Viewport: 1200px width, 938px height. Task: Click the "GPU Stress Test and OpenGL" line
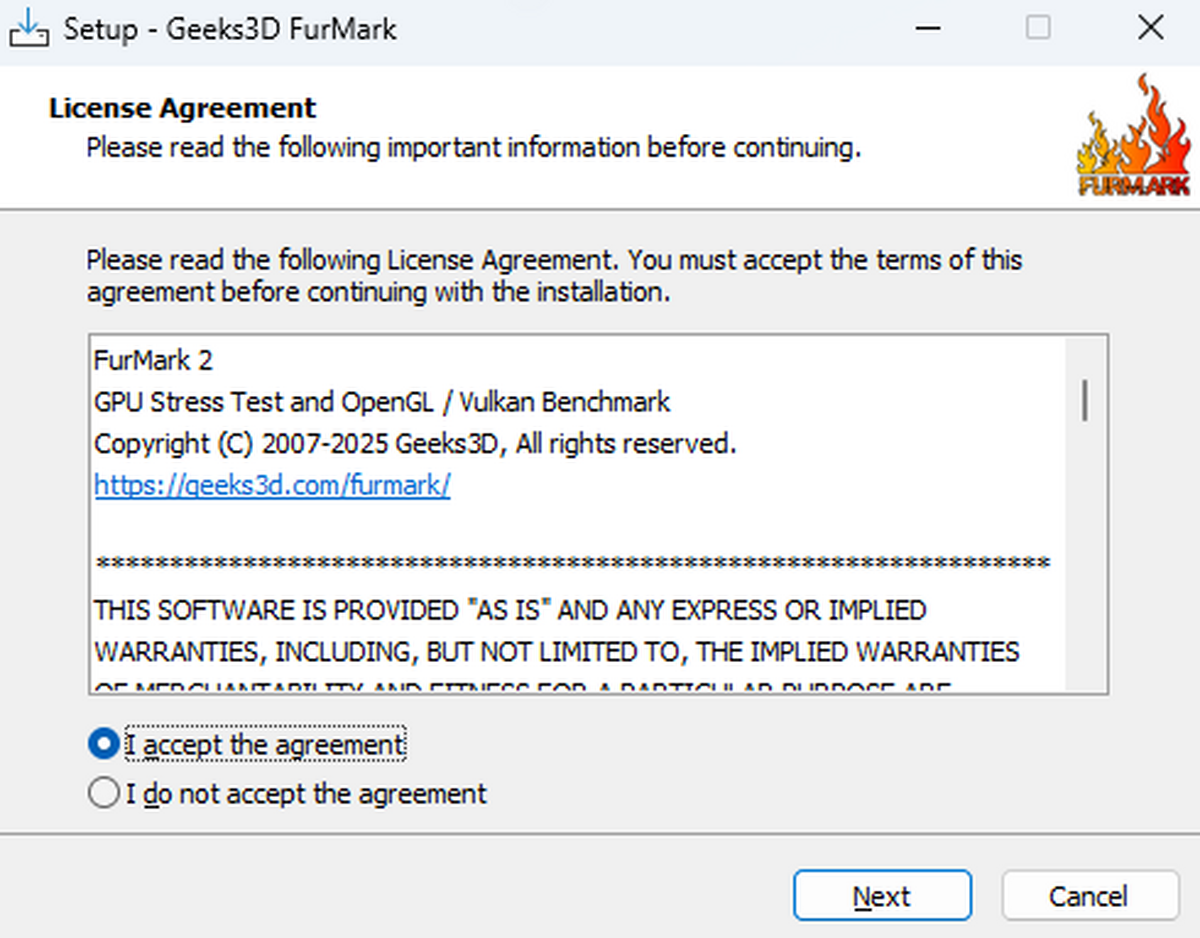click(x=382, y=402)
